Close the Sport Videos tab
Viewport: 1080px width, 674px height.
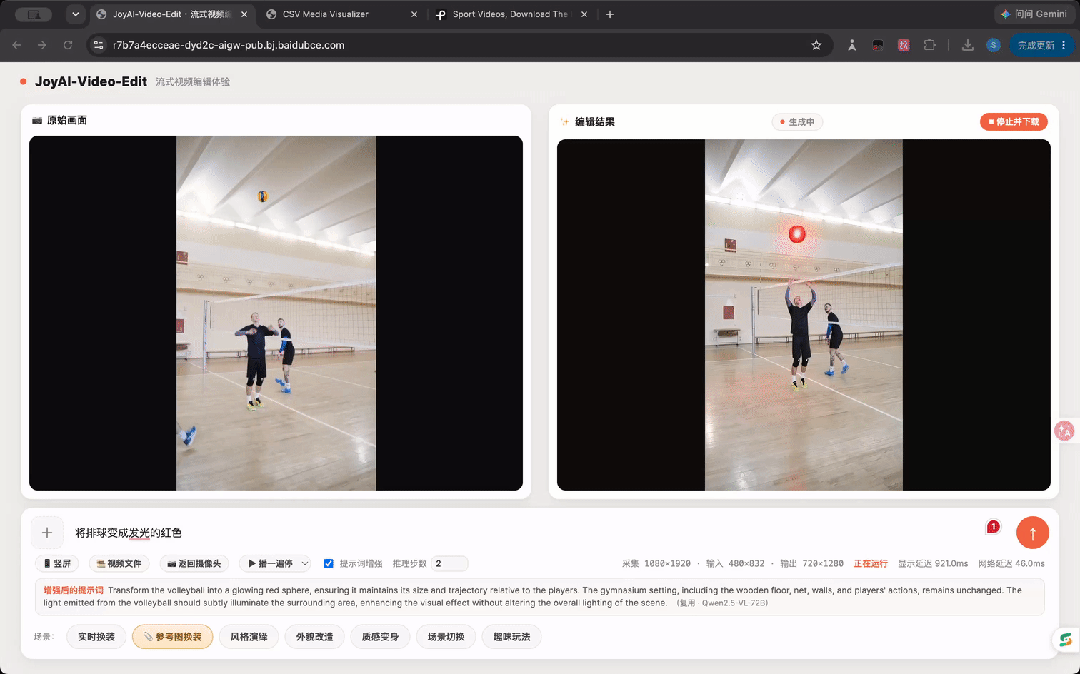583,14
